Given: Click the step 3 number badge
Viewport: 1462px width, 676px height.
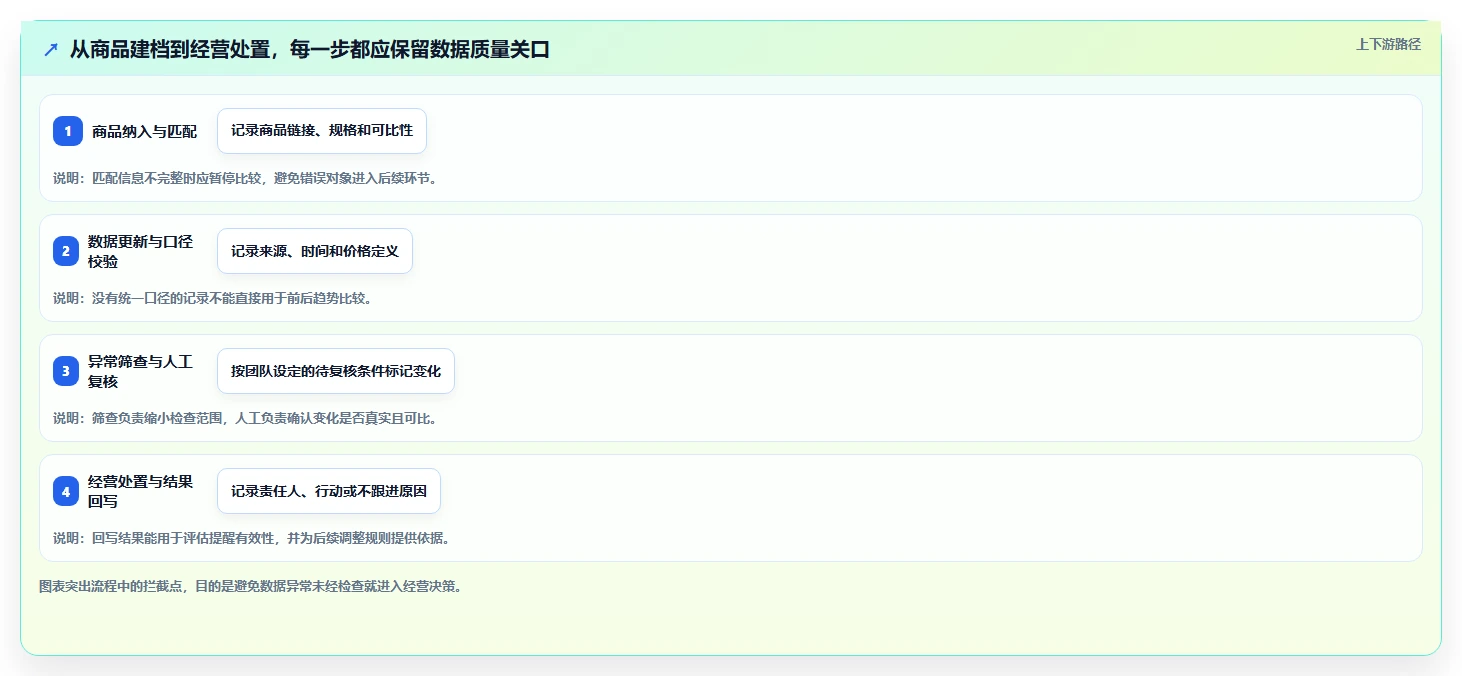Looking at the screenshot, I should 66,371.
